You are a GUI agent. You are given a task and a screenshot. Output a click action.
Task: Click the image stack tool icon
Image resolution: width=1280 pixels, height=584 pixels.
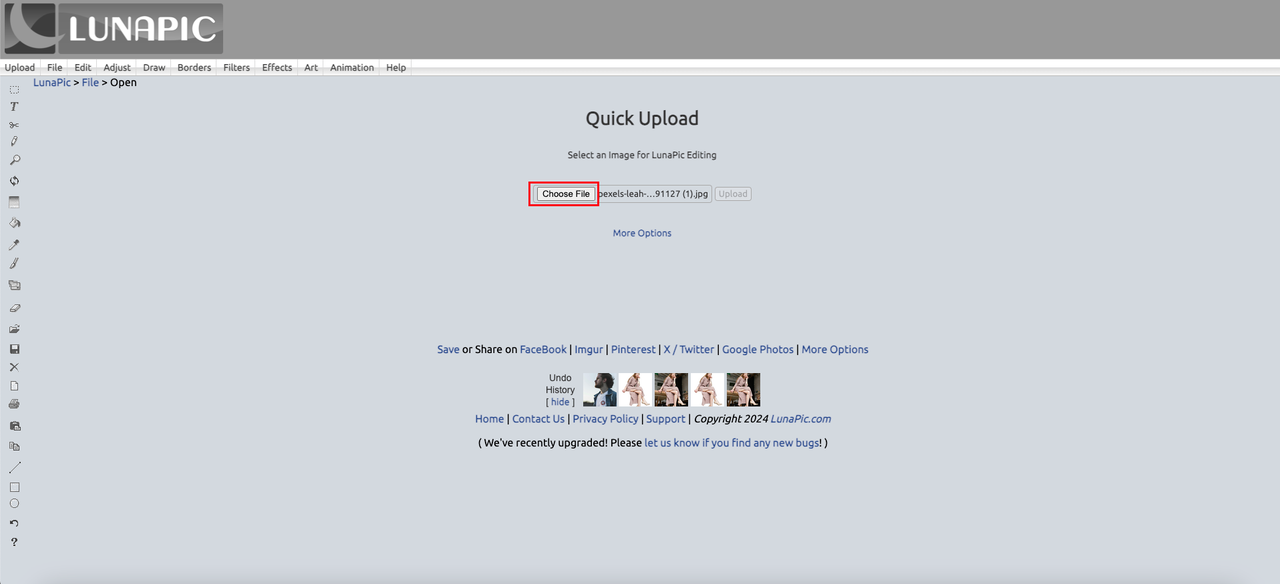[14, 285]
